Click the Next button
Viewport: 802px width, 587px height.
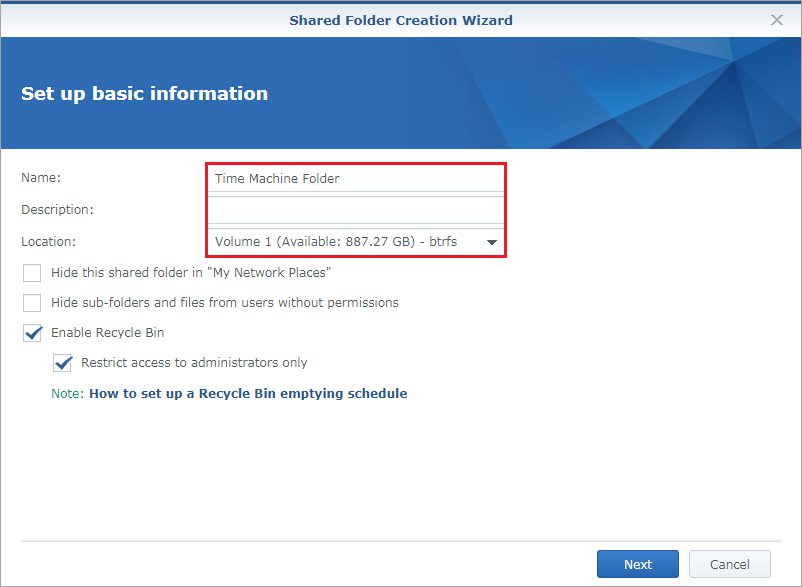click(638, 564)
